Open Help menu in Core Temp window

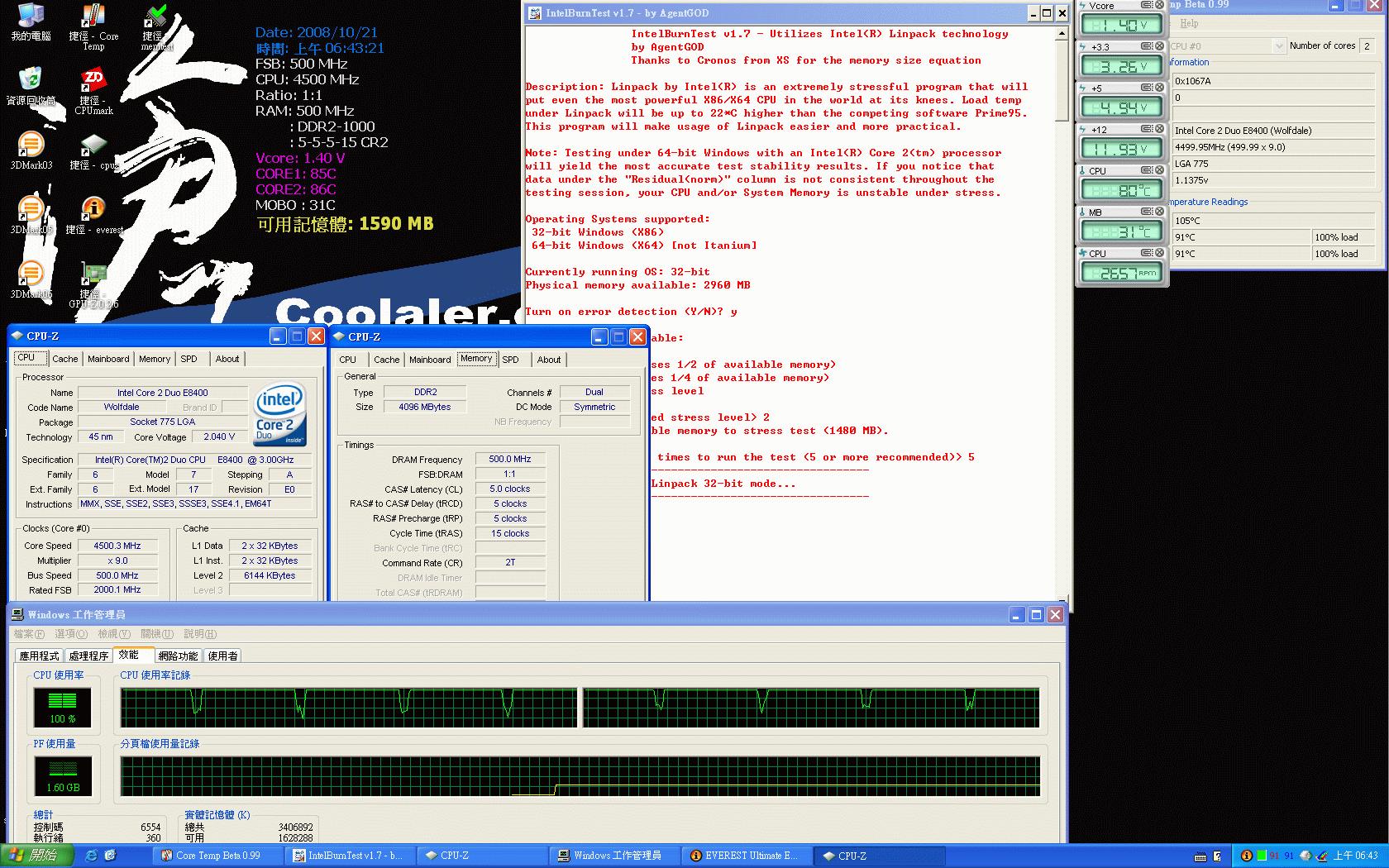(1189, 23)
